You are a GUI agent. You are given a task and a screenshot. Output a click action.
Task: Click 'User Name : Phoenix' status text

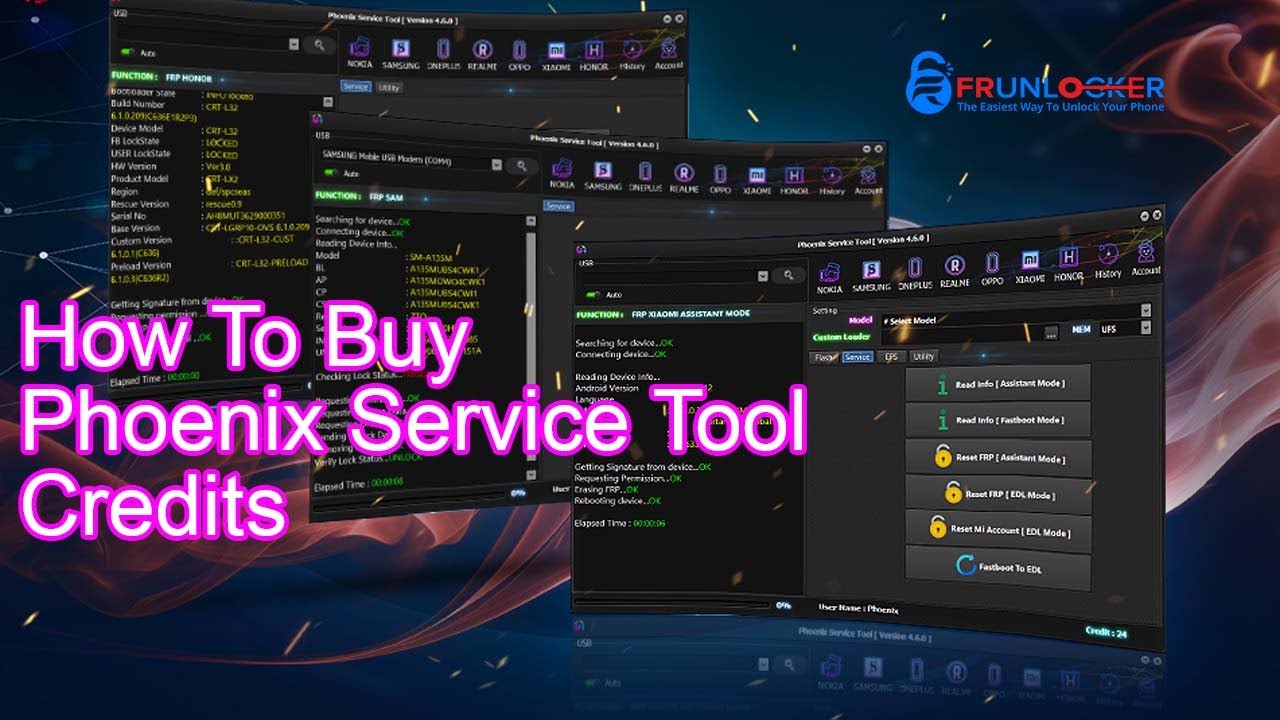coord(858,608)
